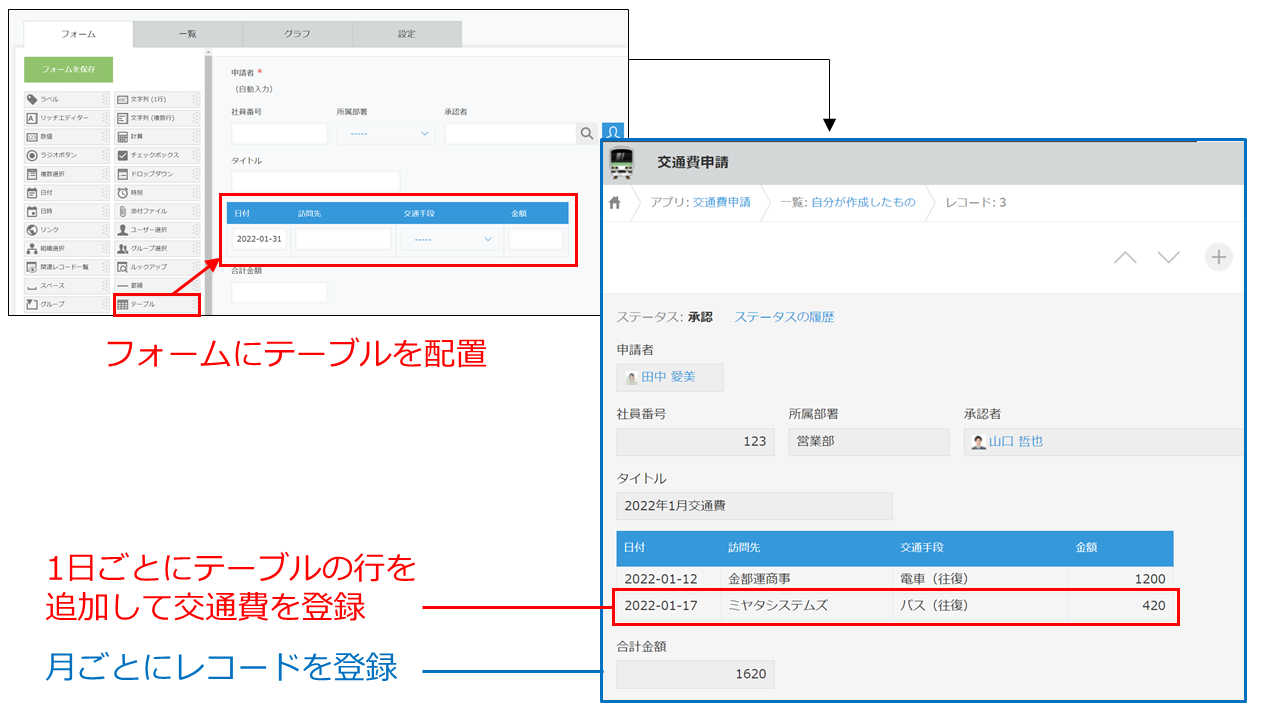Click the ルックアップ field icon
The height and width of the screenshot is (720, 1280).
point(155,266)
